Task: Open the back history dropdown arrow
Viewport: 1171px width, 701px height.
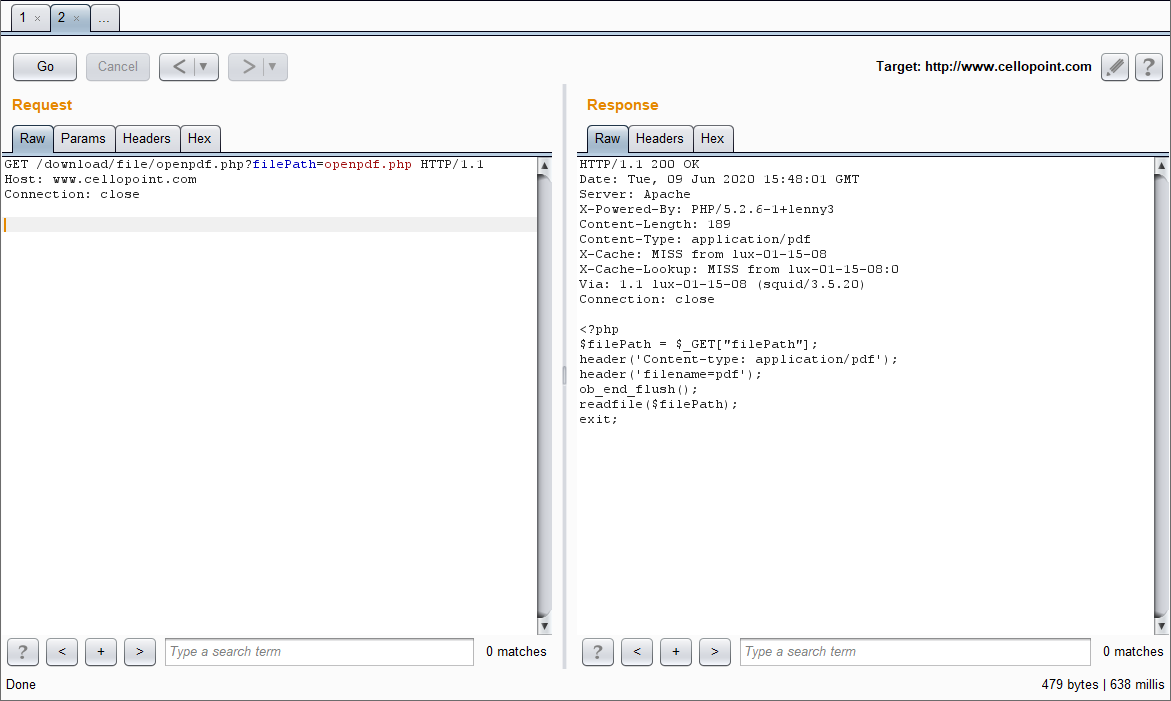Action: 204,66
